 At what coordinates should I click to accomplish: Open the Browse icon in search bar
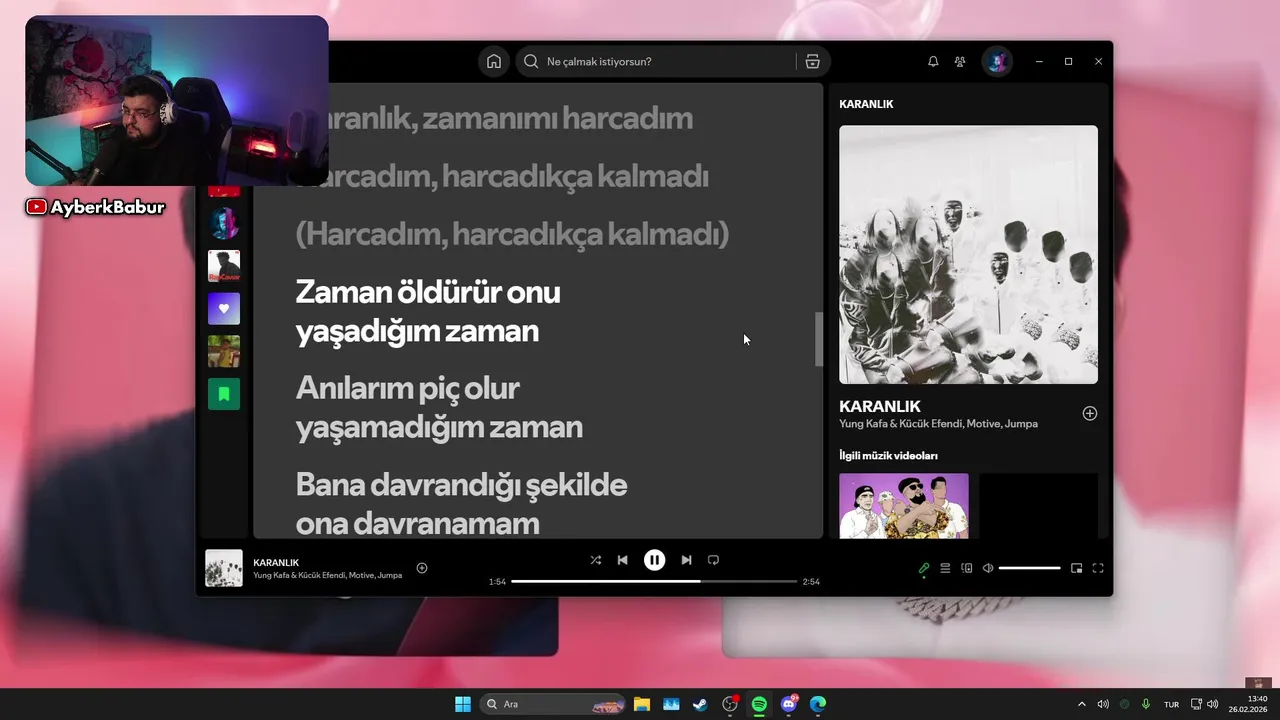click(x=812, y=61)
